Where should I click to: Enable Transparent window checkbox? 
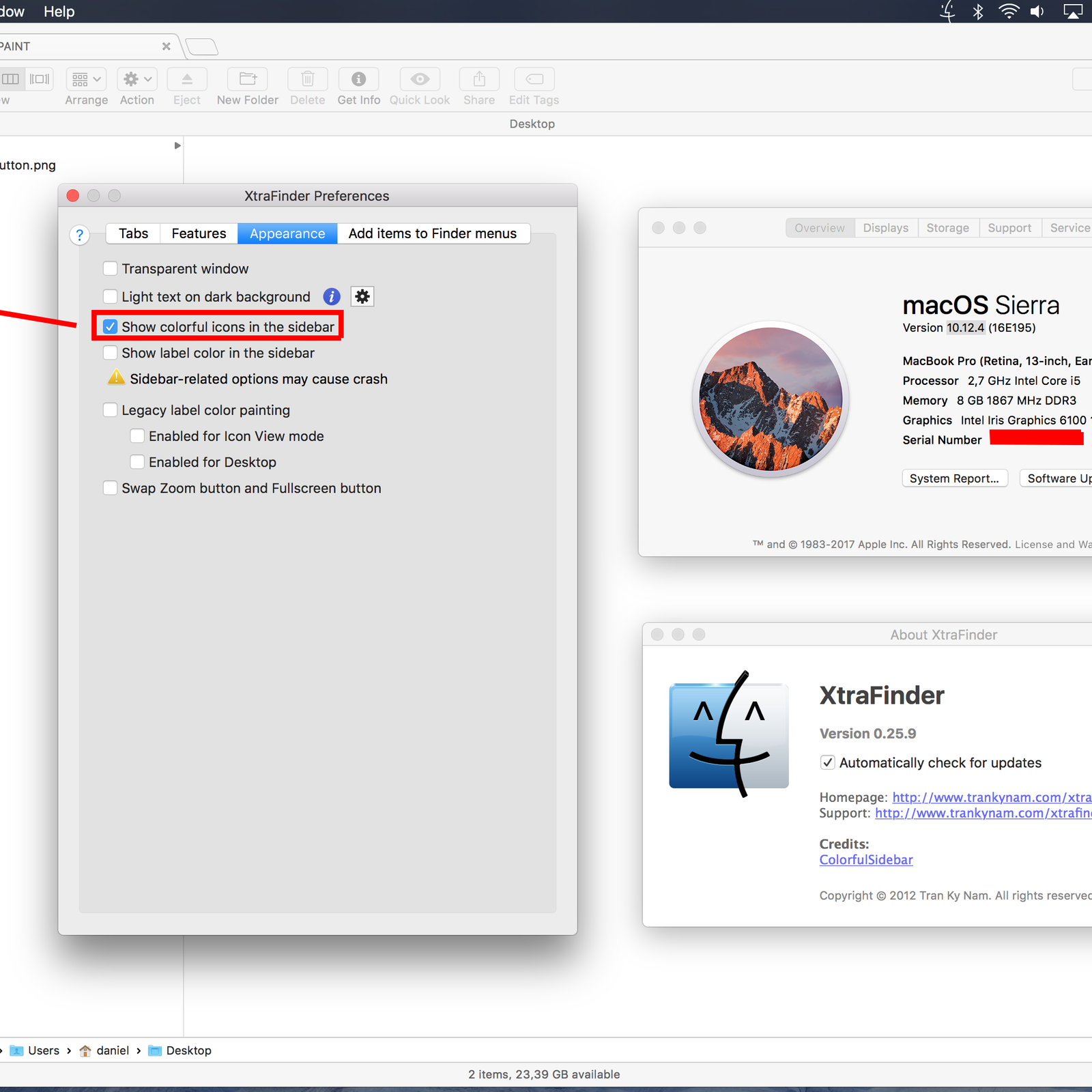coord(110,268)
